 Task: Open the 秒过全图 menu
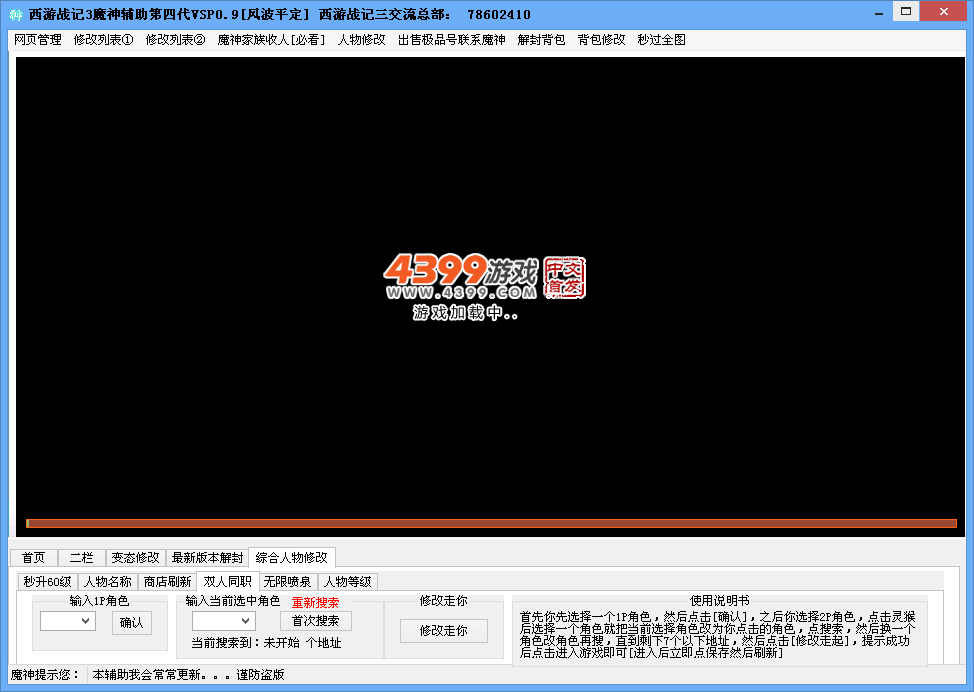[x=662, y=40]
